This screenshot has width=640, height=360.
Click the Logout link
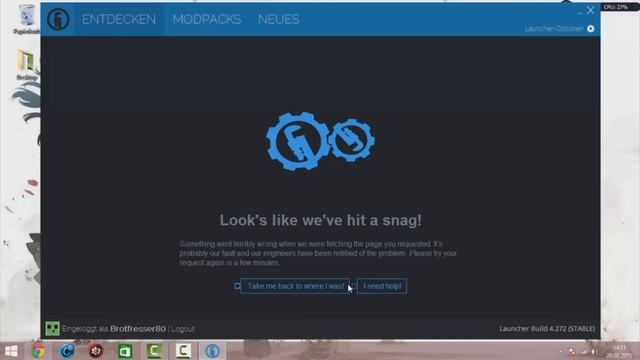(183, 329)
